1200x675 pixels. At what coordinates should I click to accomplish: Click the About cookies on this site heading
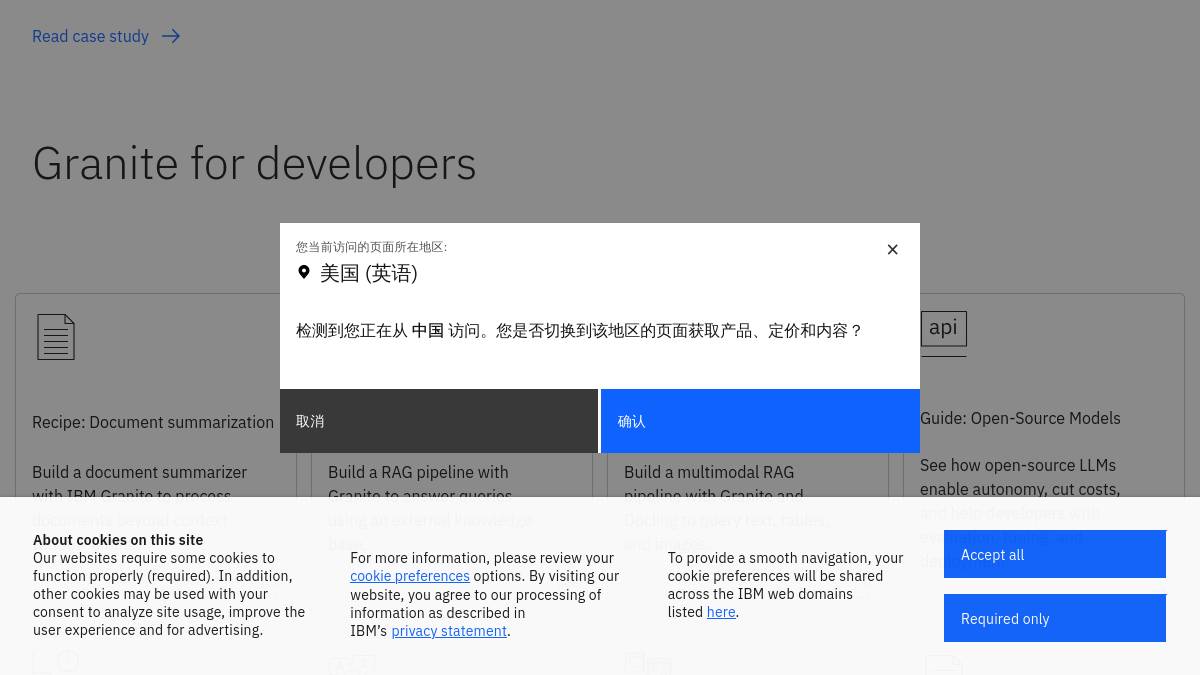point(118,540)
